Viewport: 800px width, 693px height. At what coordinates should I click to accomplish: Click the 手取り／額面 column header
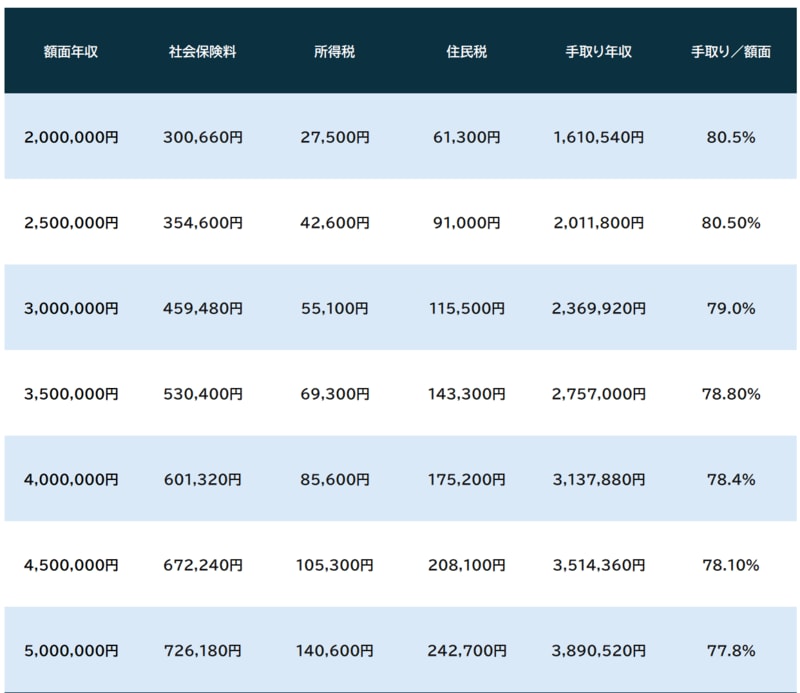731,51
